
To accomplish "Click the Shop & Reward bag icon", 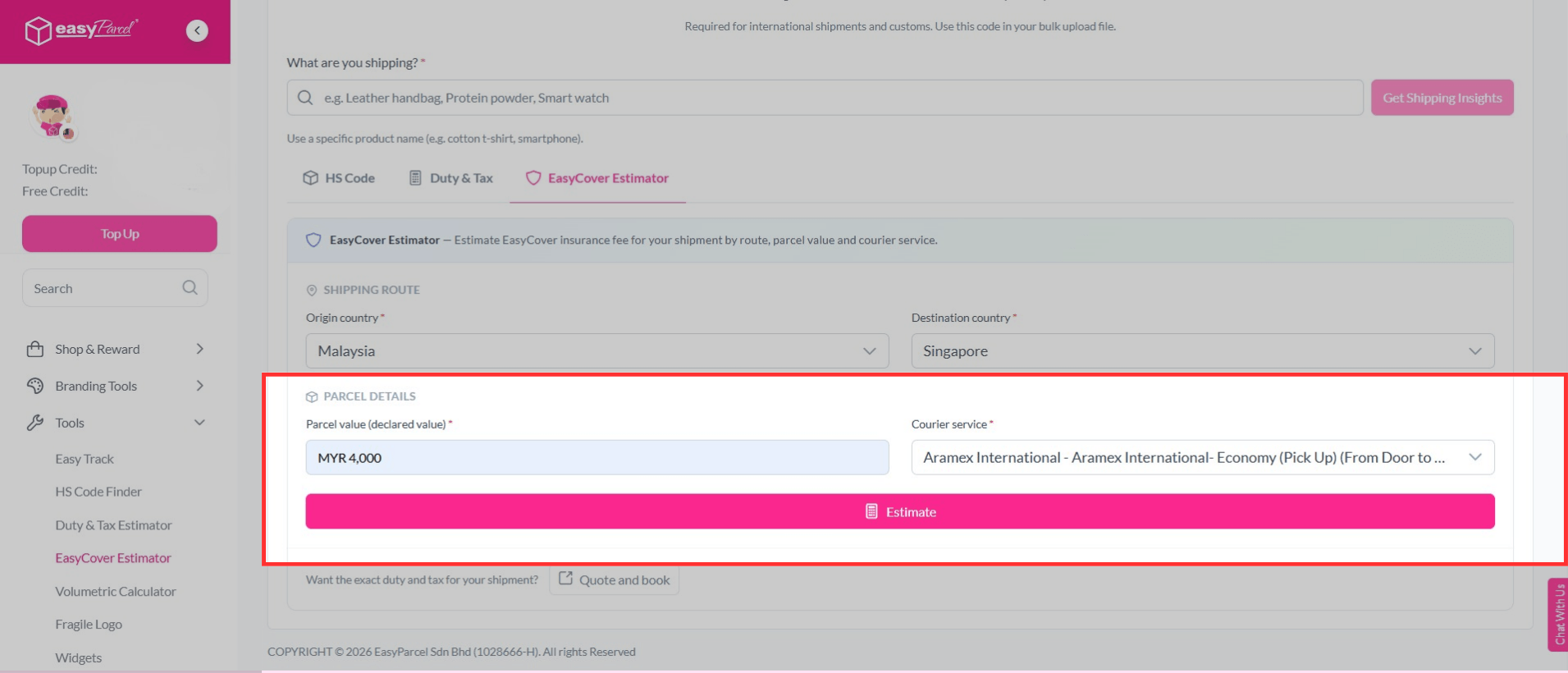I will click(34, 349).
